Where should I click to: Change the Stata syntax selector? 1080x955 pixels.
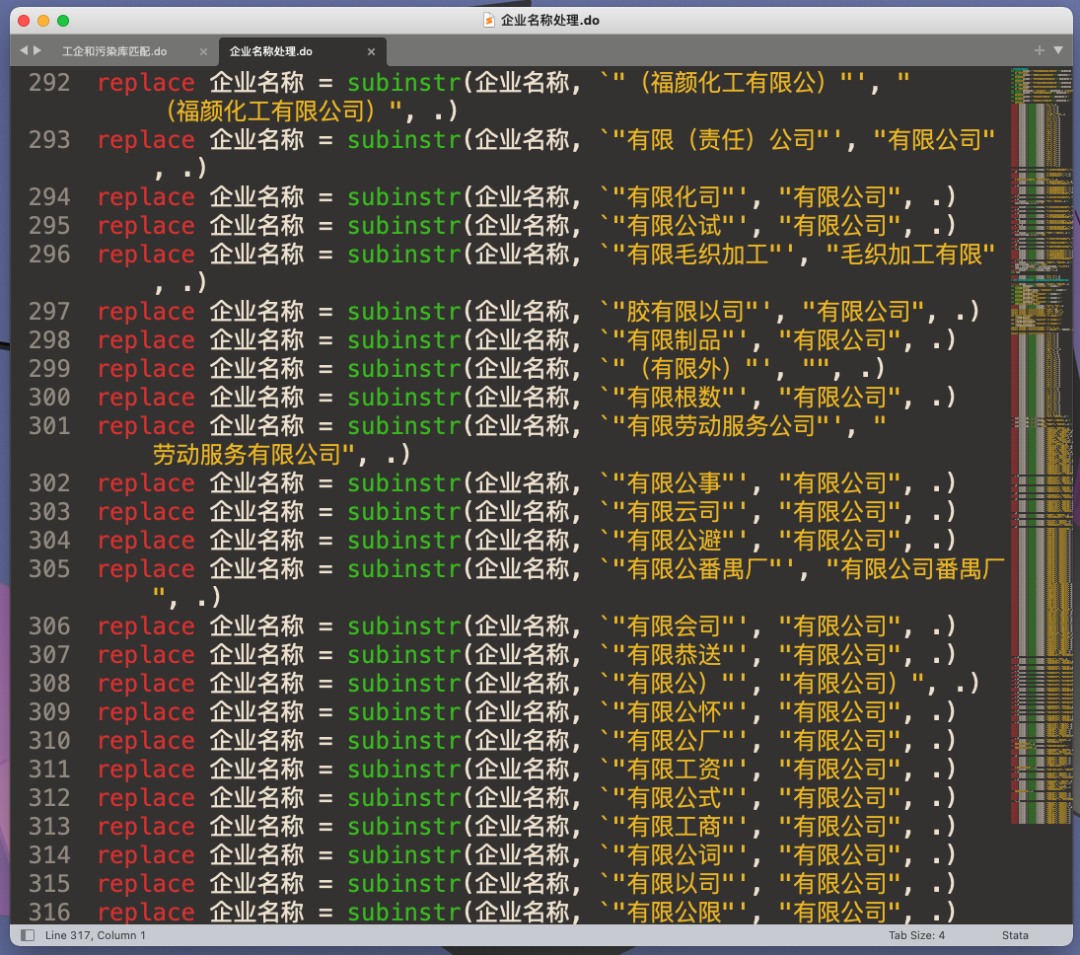pos(1015,936)
